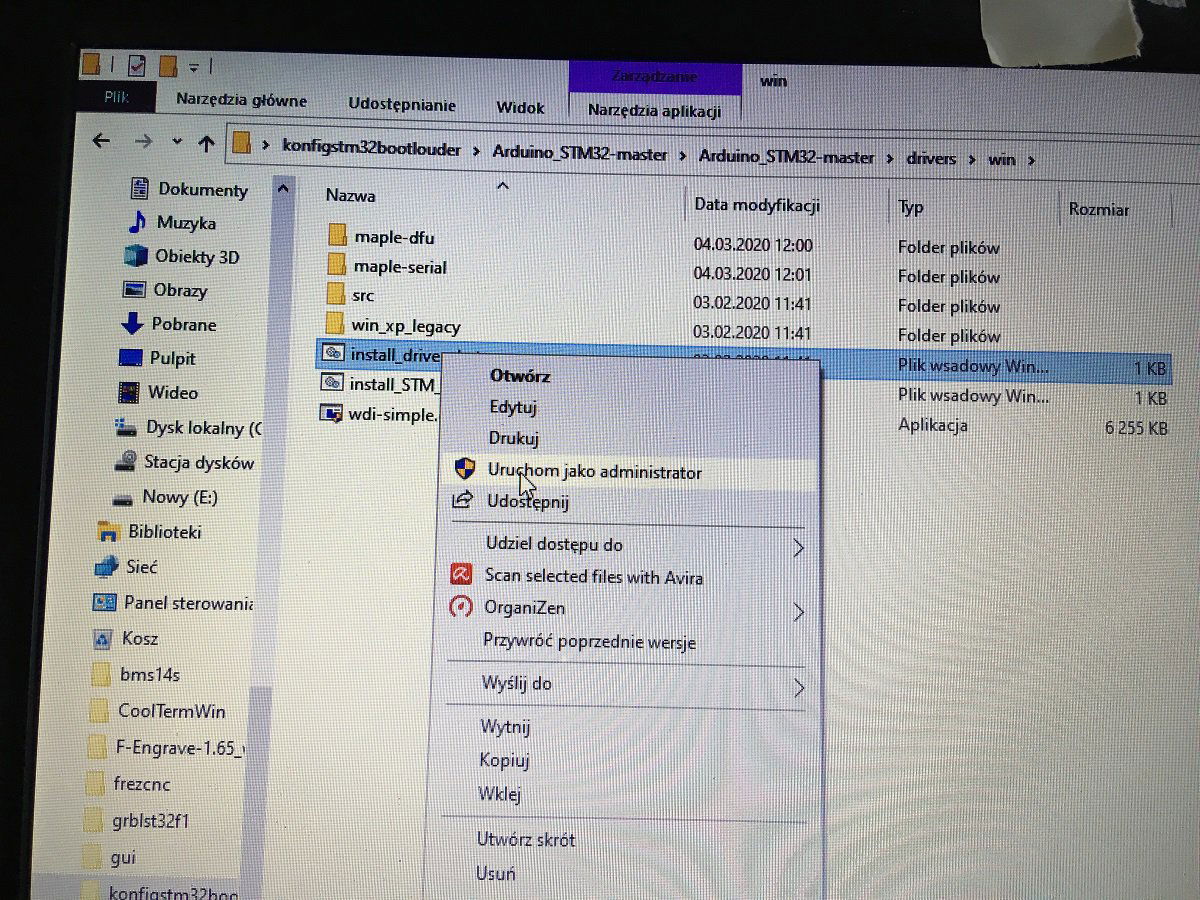Choose Edytuj in context menu
The width and height of the screenshot is (1200, 900).
(x=513, y=407)
